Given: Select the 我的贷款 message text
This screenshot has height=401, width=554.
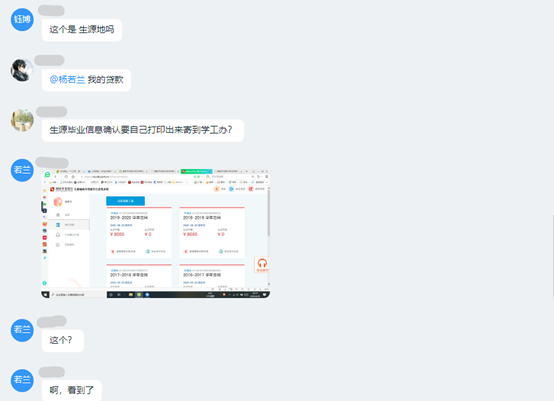Looking at the screenshot, I should (105, 80).
